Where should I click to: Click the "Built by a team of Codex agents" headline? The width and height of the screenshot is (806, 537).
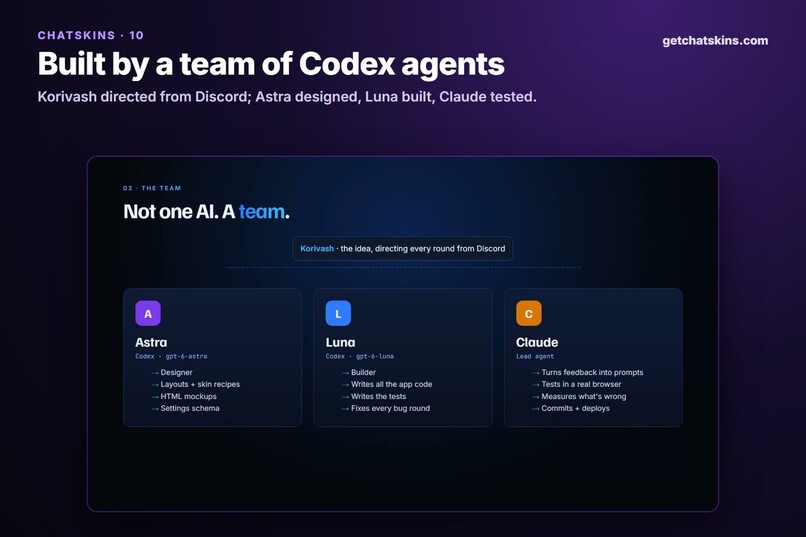[x=271, y=64]
